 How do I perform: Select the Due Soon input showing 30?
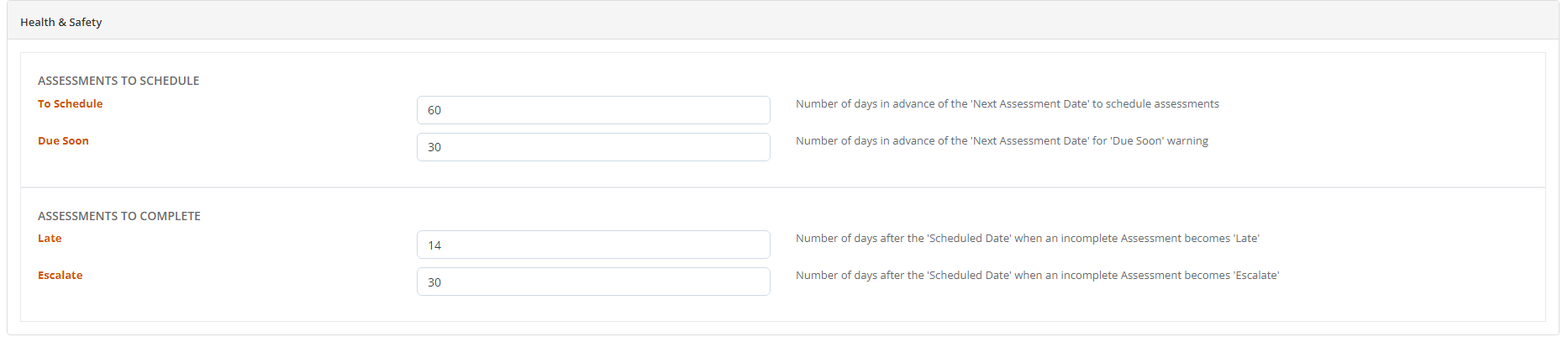593,147
